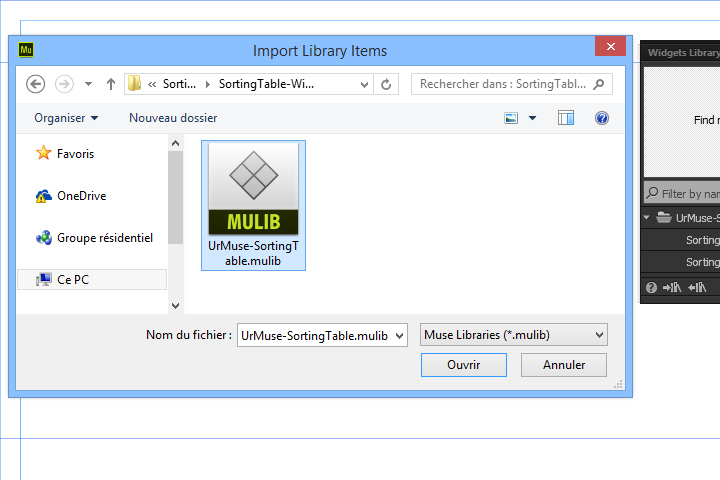
Task: Click the Groupe résidentiel network icon
Action: pos(44,238)
